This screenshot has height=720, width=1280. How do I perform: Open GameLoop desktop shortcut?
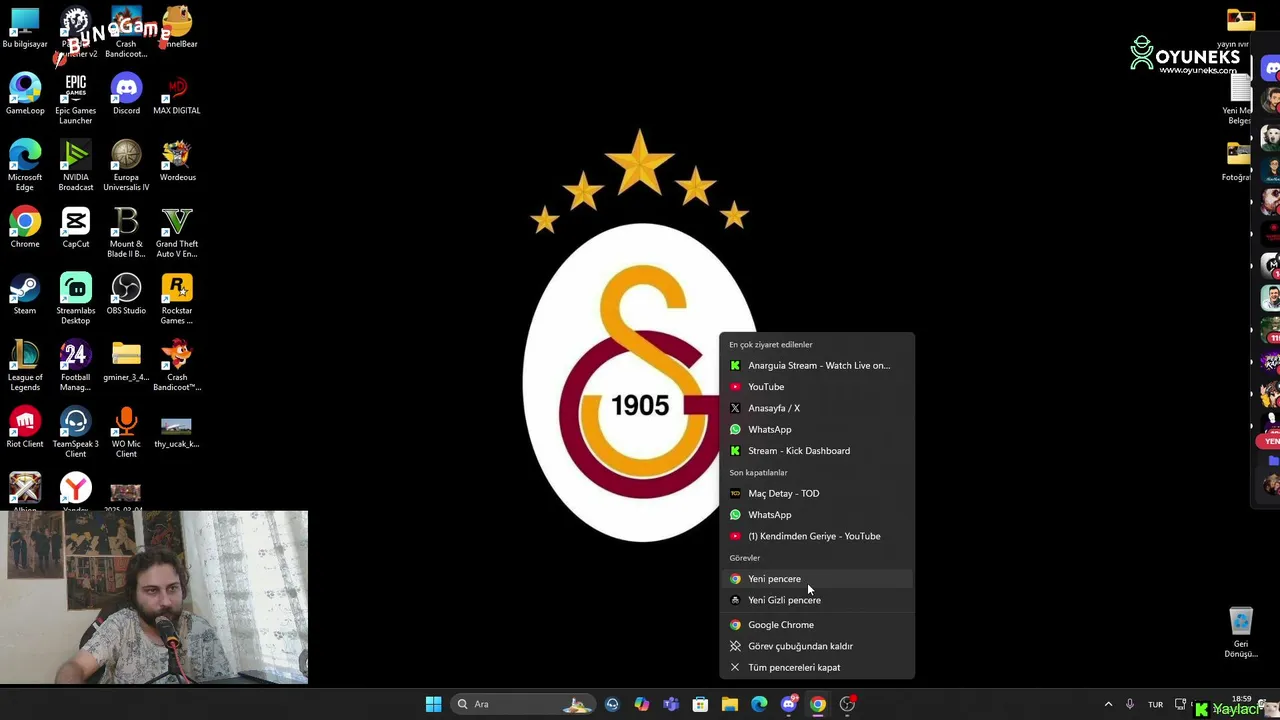(x=25, y=94)
